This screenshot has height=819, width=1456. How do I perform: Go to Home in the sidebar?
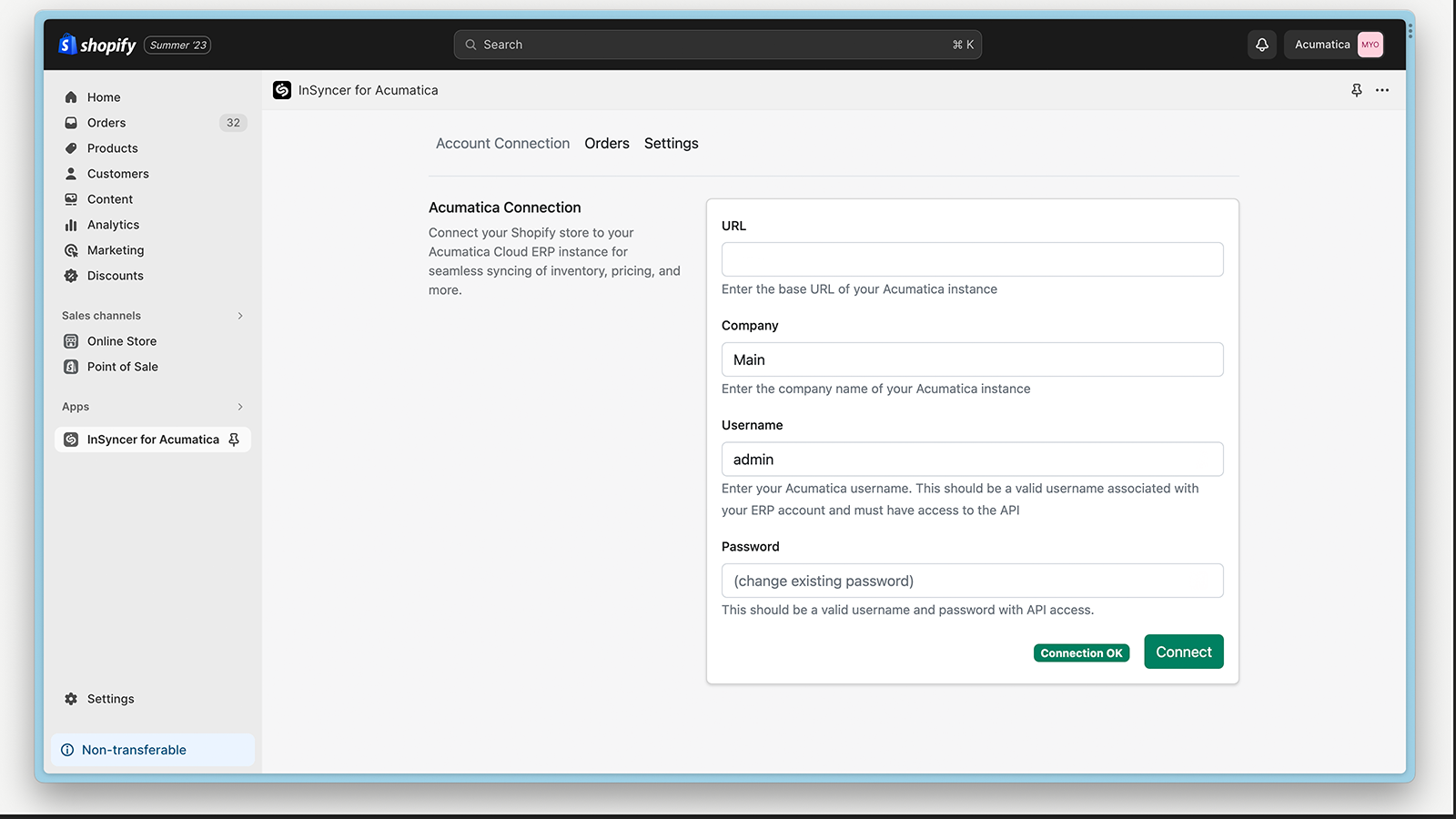[x=104, y=97]
